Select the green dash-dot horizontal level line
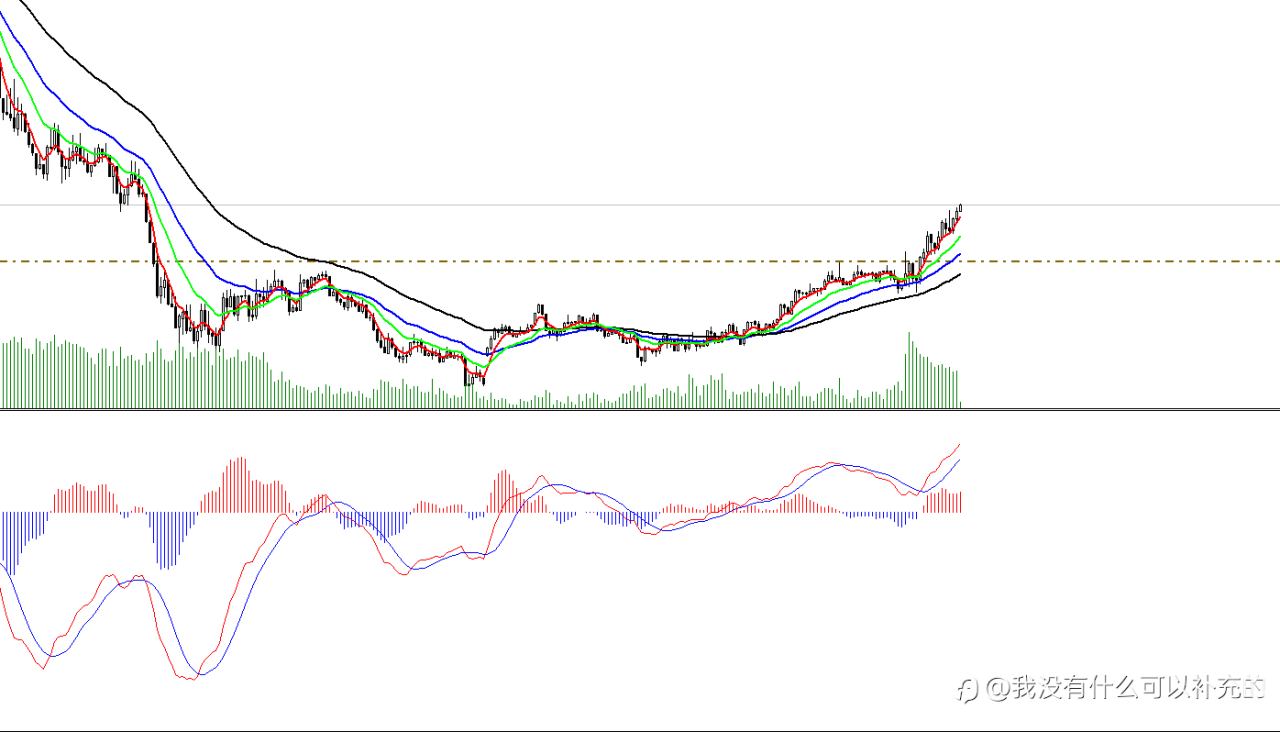The width and height of the screenshot is (1280, 732). [x=1100, y=261]
